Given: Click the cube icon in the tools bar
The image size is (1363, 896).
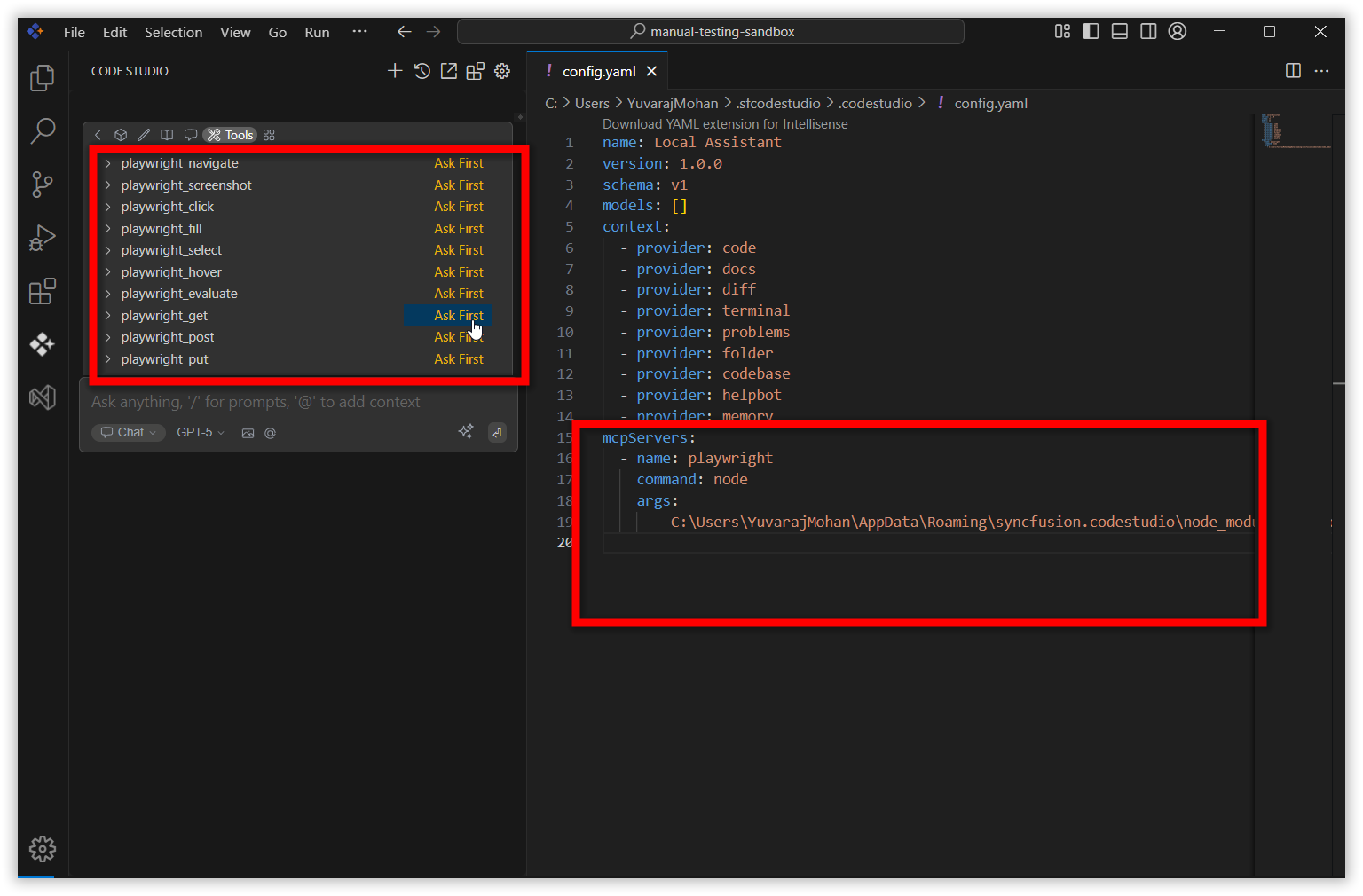Looking at the screenshot, I should click(x=121, y=135).
